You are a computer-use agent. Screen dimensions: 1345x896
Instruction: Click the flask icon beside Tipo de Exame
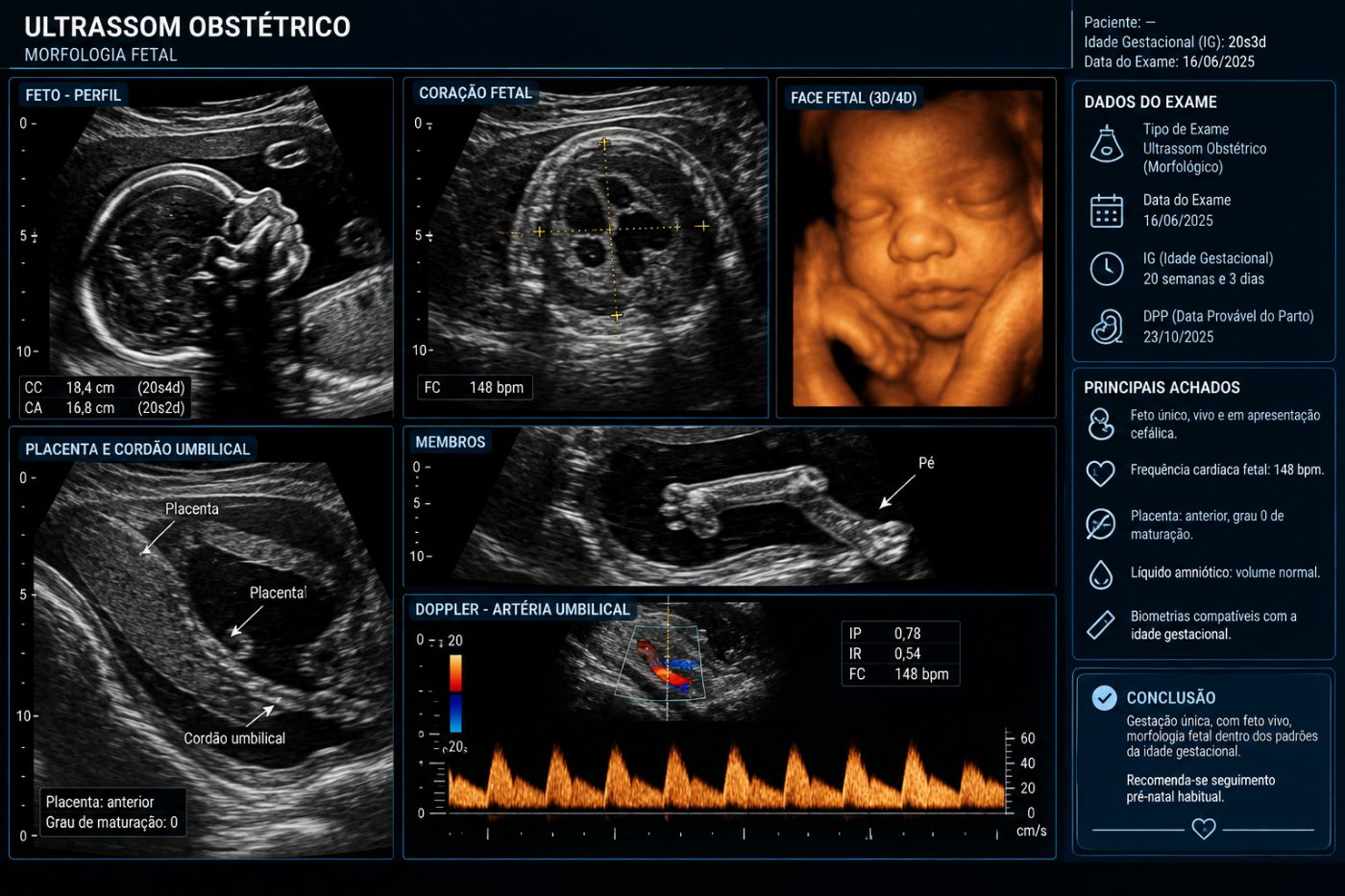1107,144
